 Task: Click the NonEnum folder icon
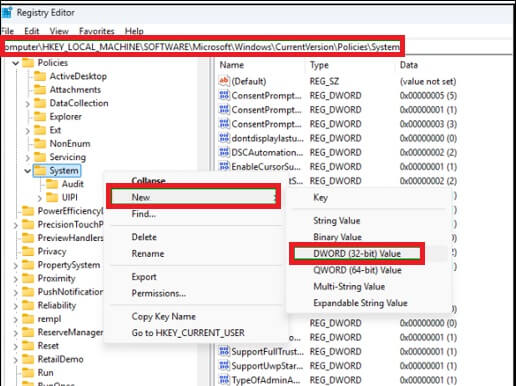40,144
